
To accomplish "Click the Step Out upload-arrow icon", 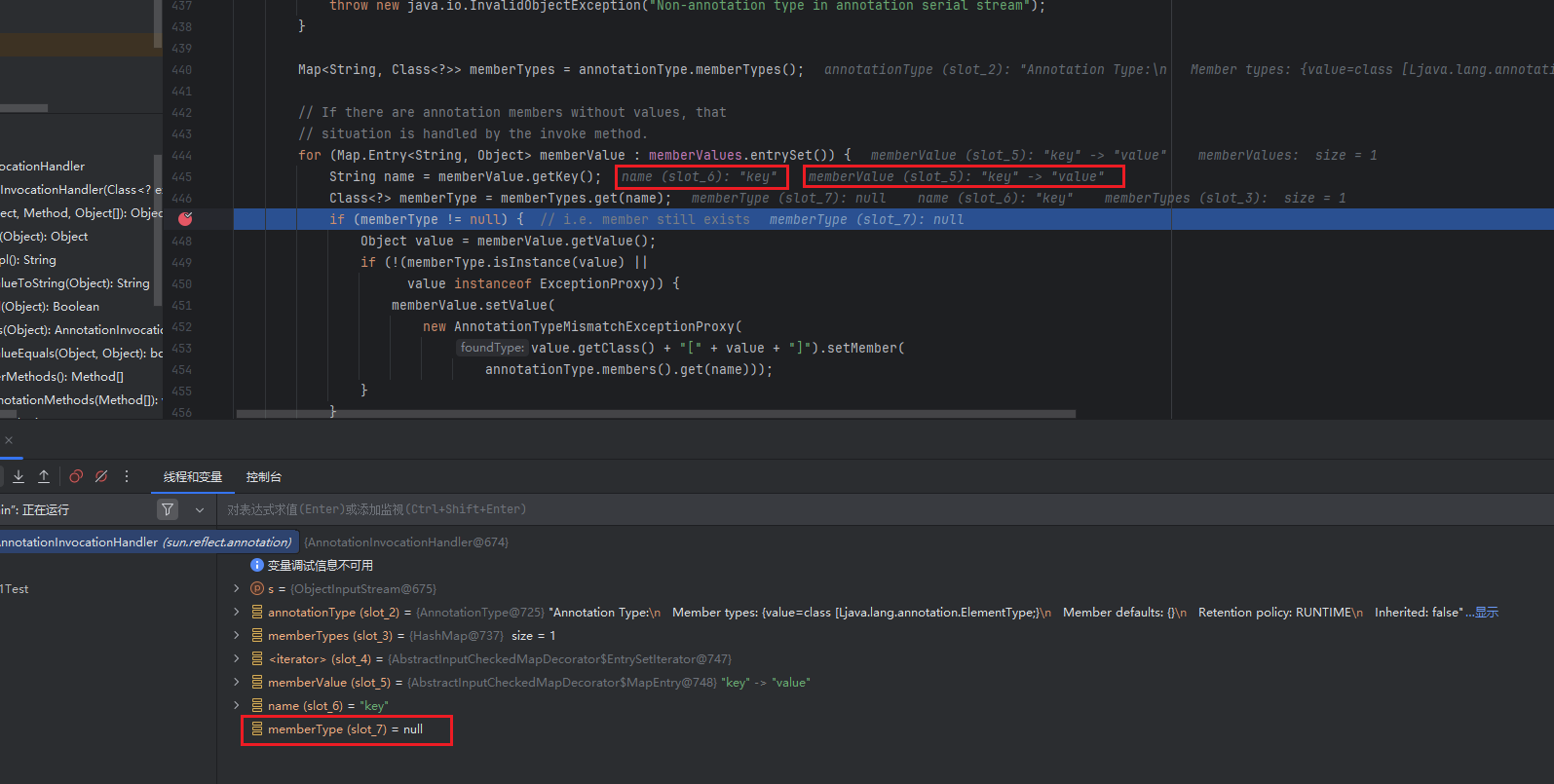I will (44, 476).
